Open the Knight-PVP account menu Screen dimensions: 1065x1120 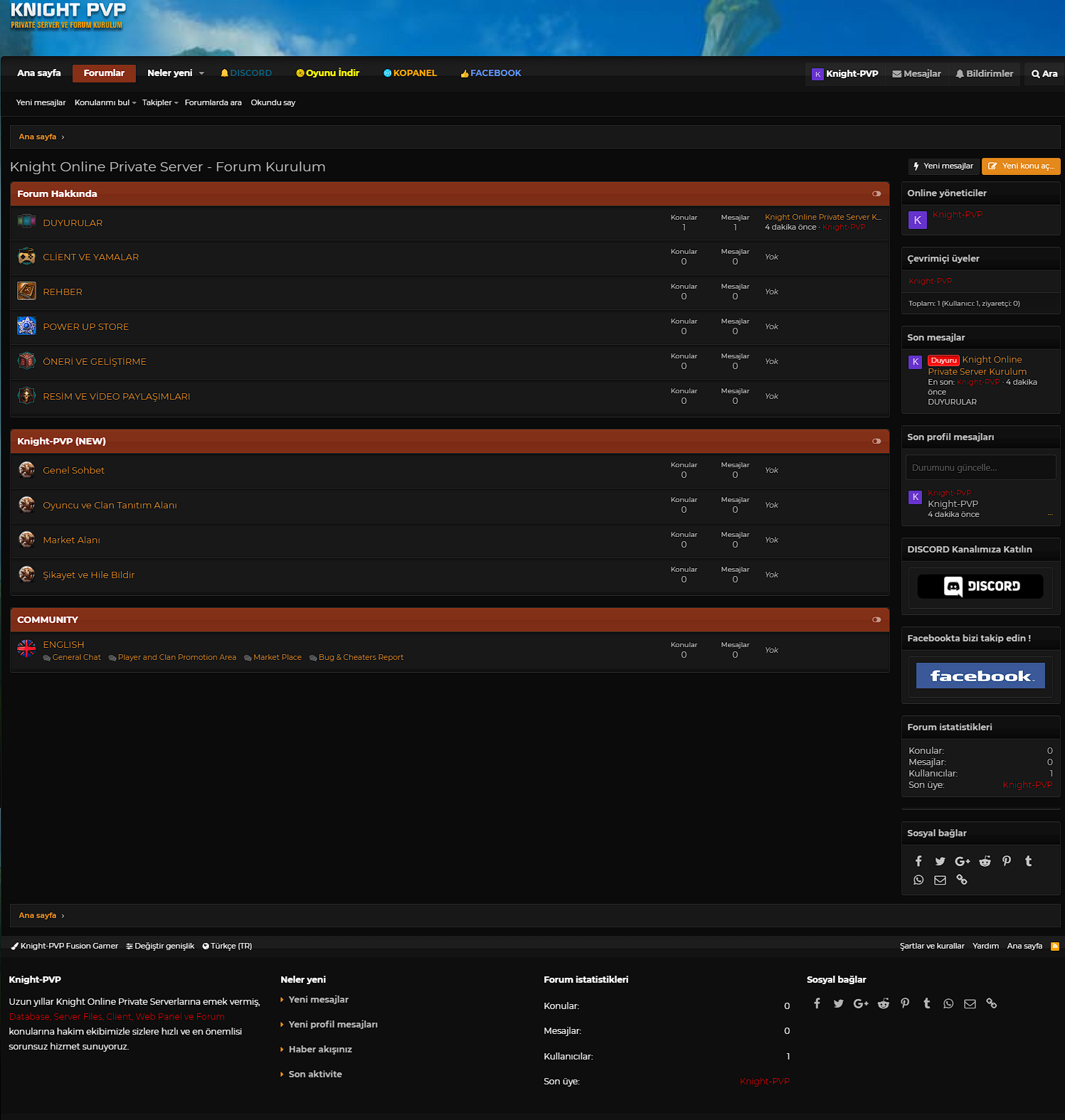click(845, 73)
